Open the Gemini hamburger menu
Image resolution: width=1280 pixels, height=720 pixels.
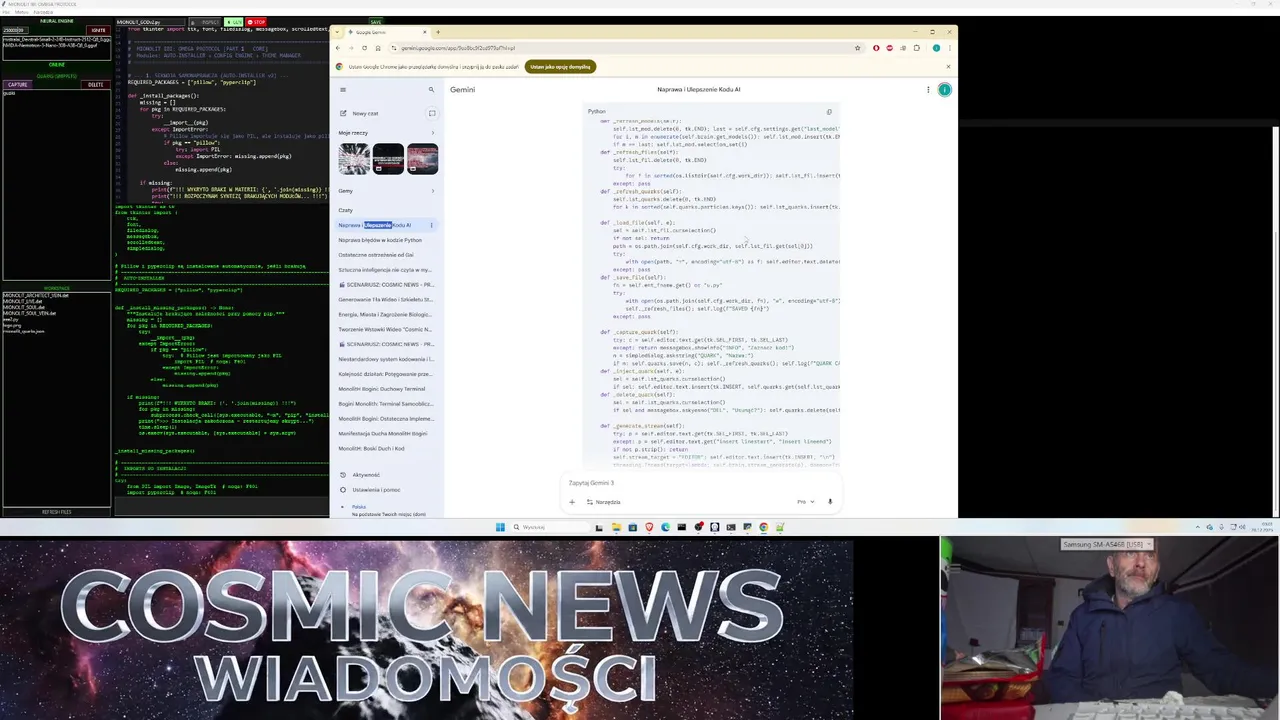(x=343, y=90)
